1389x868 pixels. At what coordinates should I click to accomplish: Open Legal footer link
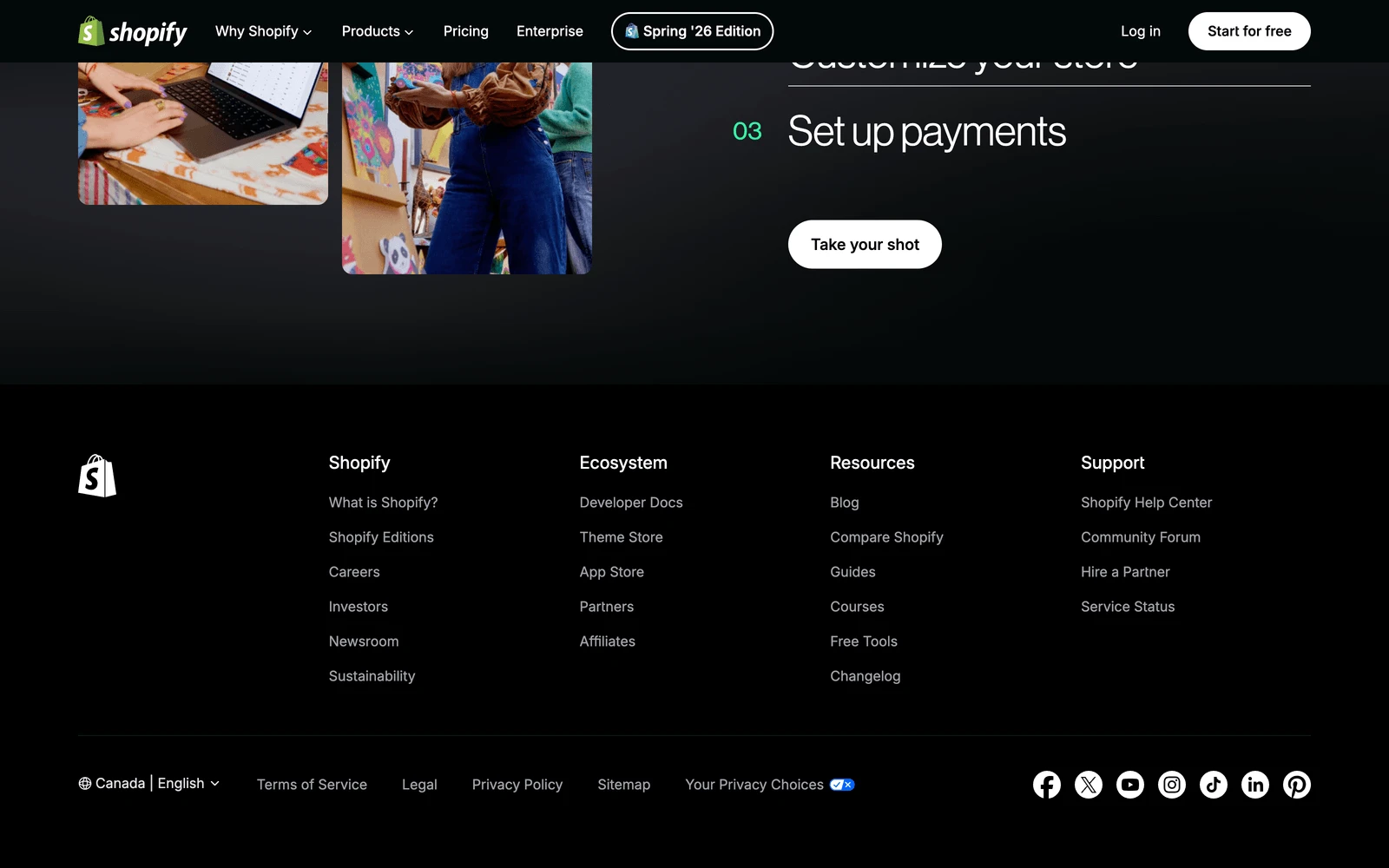coord(419,785)
